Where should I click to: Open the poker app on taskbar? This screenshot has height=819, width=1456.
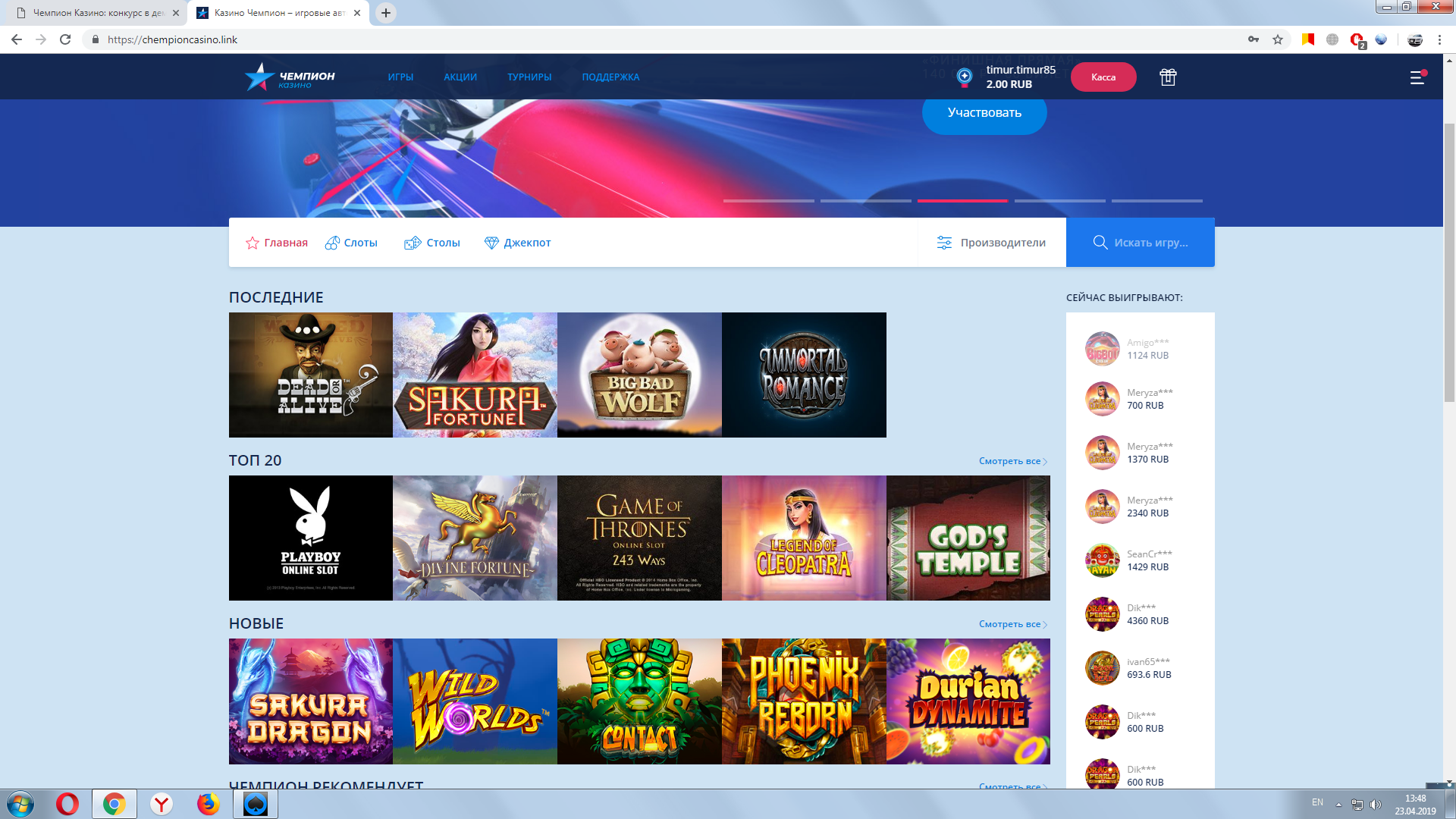tap(256, 804)
